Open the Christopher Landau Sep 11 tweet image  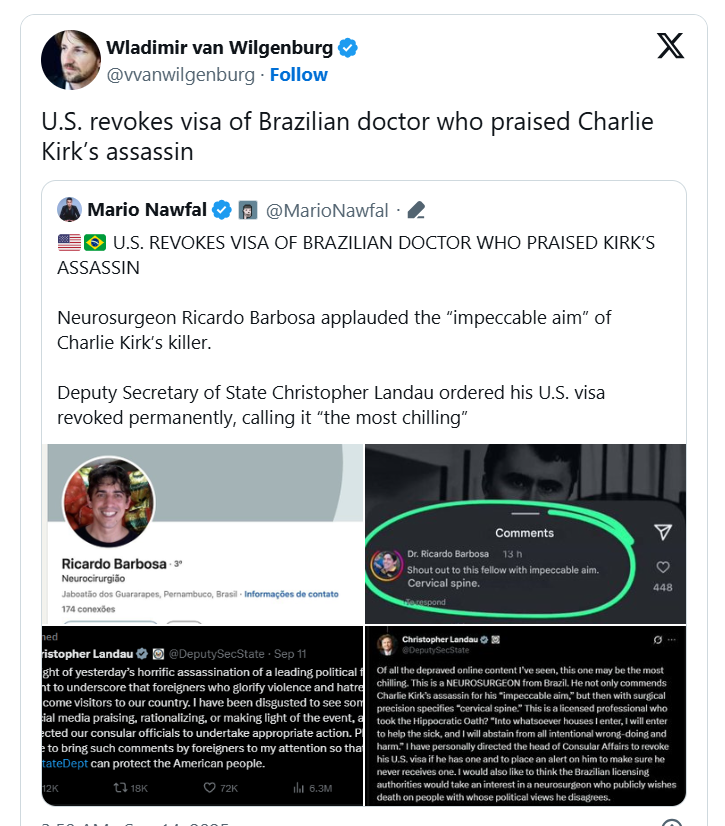pyautogui.click(x=203, y=716)
